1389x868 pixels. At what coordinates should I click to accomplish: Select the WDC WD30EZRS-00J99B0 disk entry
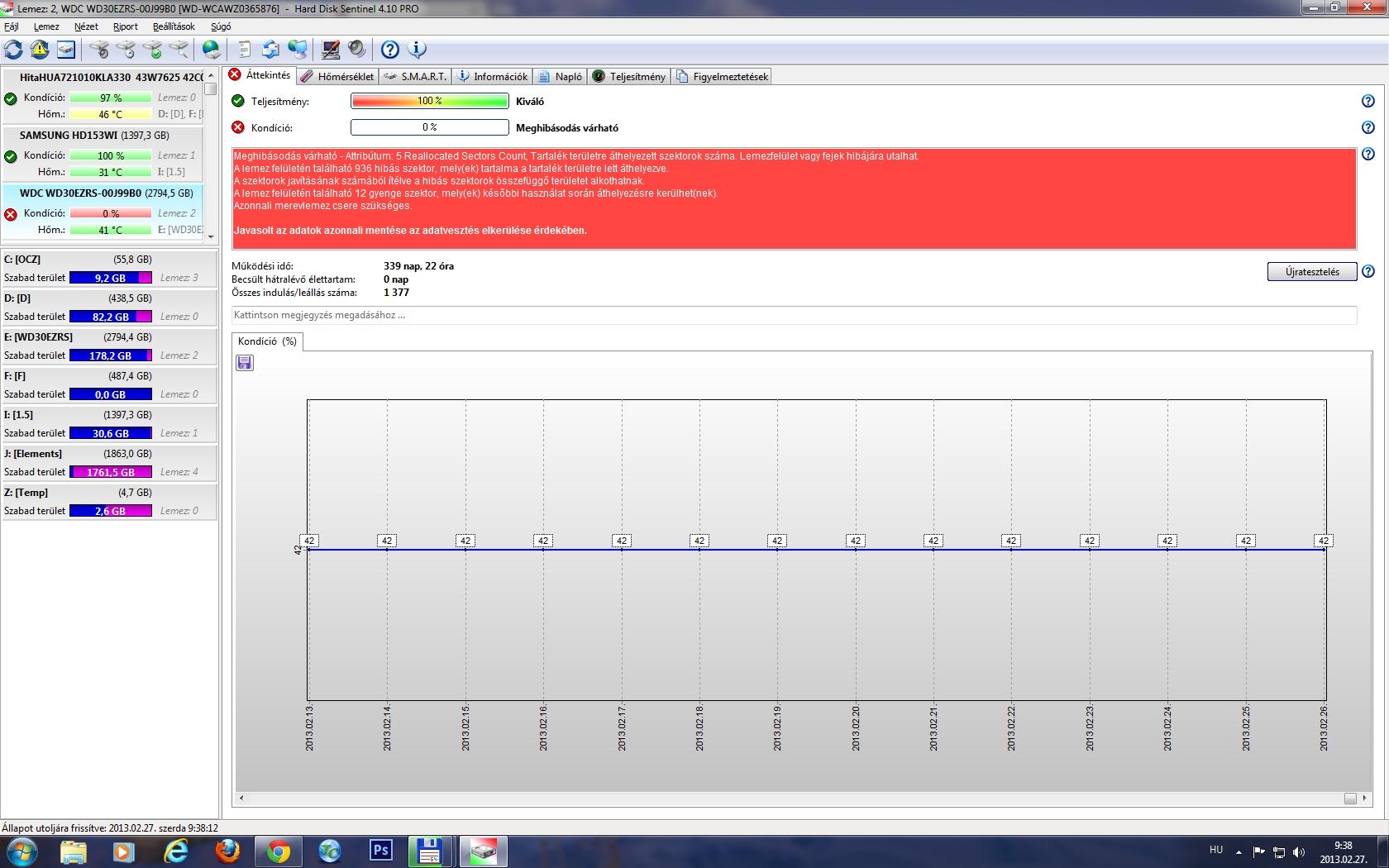point(103,212)
